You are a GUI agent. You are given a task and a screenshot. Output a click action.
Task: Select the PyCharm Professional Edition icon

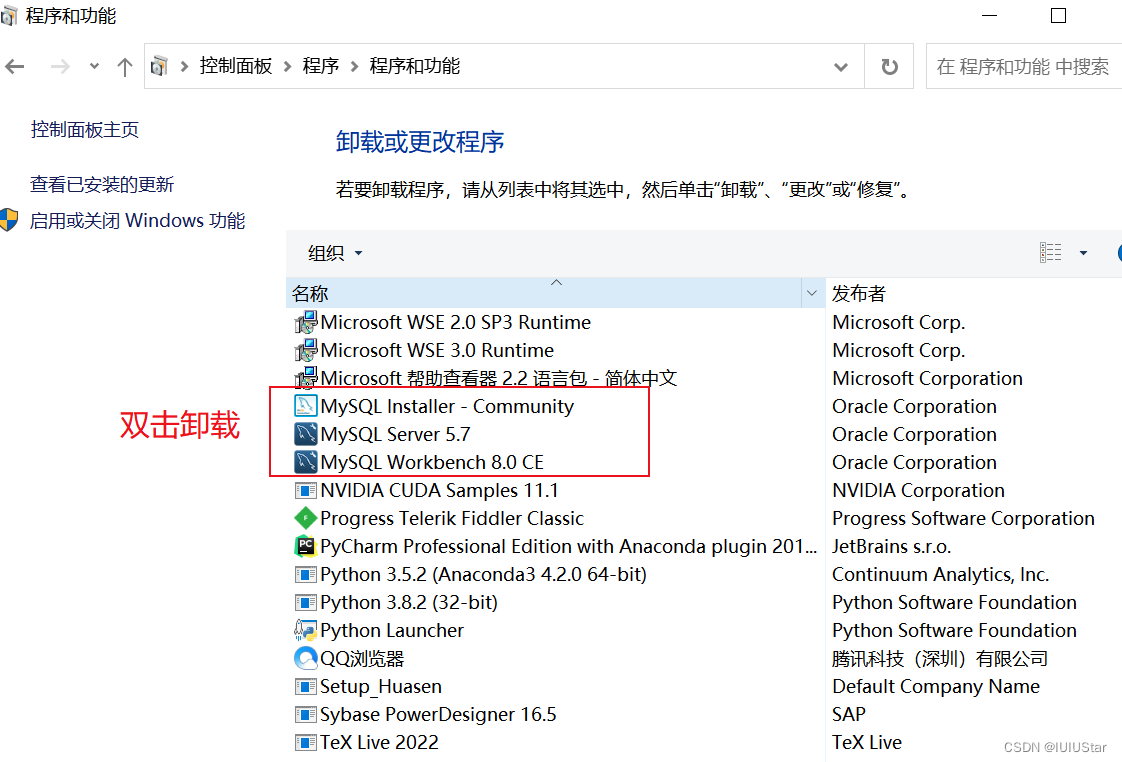tap(306, 547)
